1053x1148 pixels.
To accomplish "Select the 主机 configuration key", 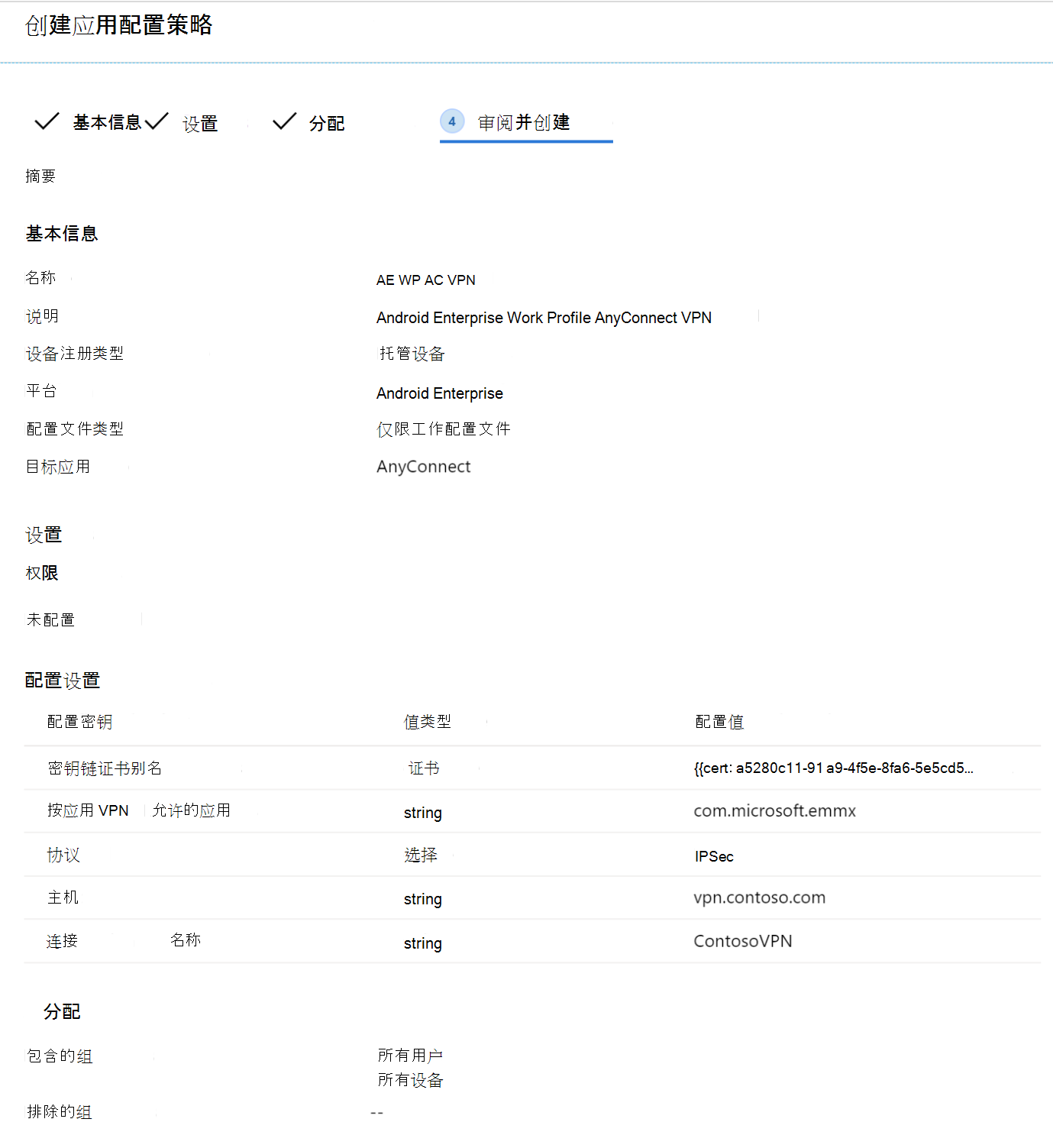I will 63,897.
